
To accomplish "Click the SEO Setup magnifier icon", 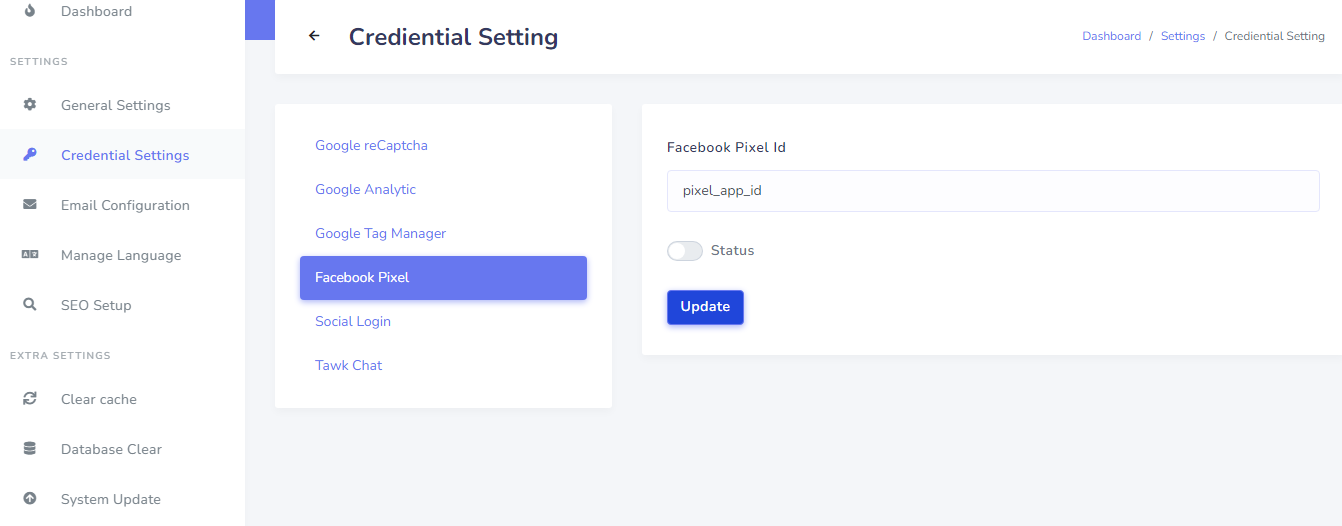I will [x=29, y=304].
